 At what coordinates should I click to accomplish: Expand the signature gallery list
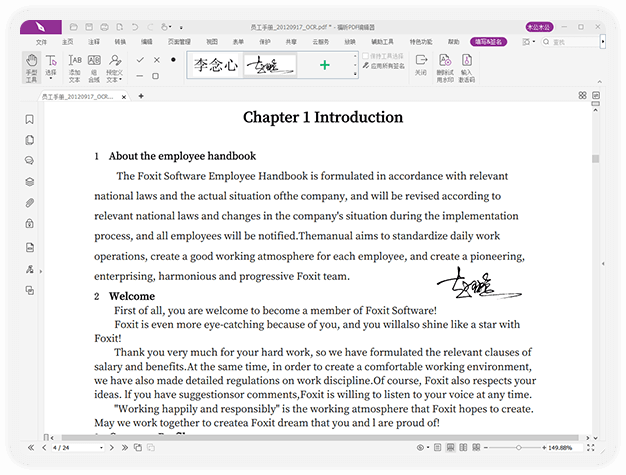[355, 74]
